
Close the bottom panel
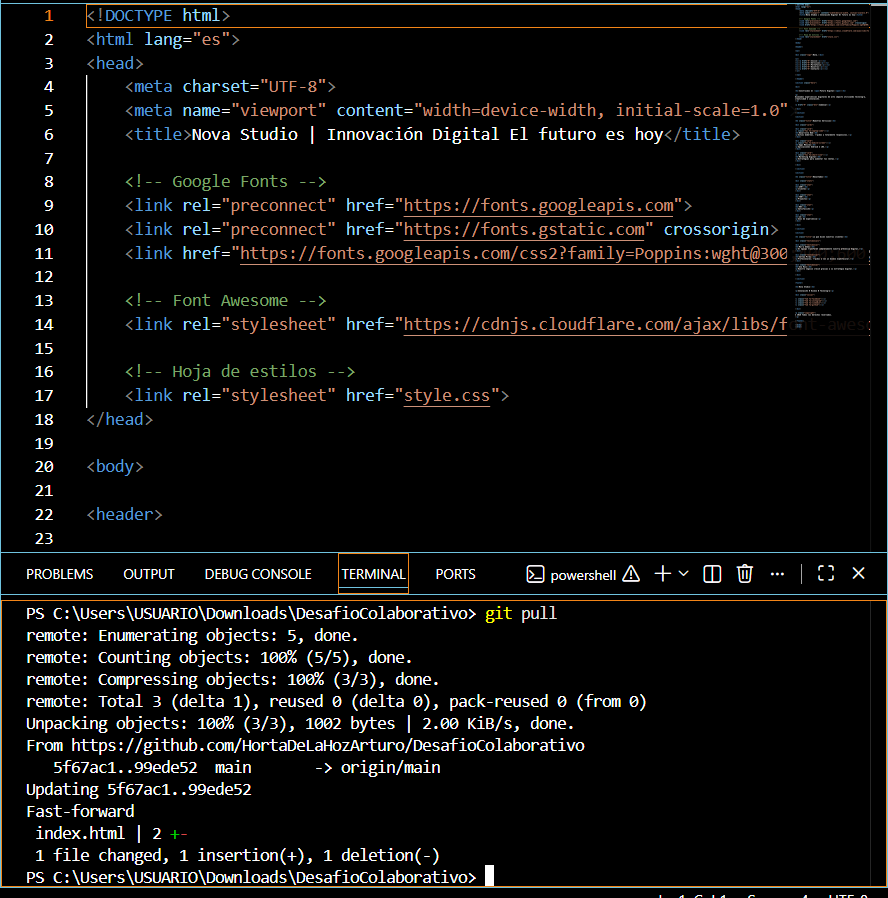(x=858, y=573)
